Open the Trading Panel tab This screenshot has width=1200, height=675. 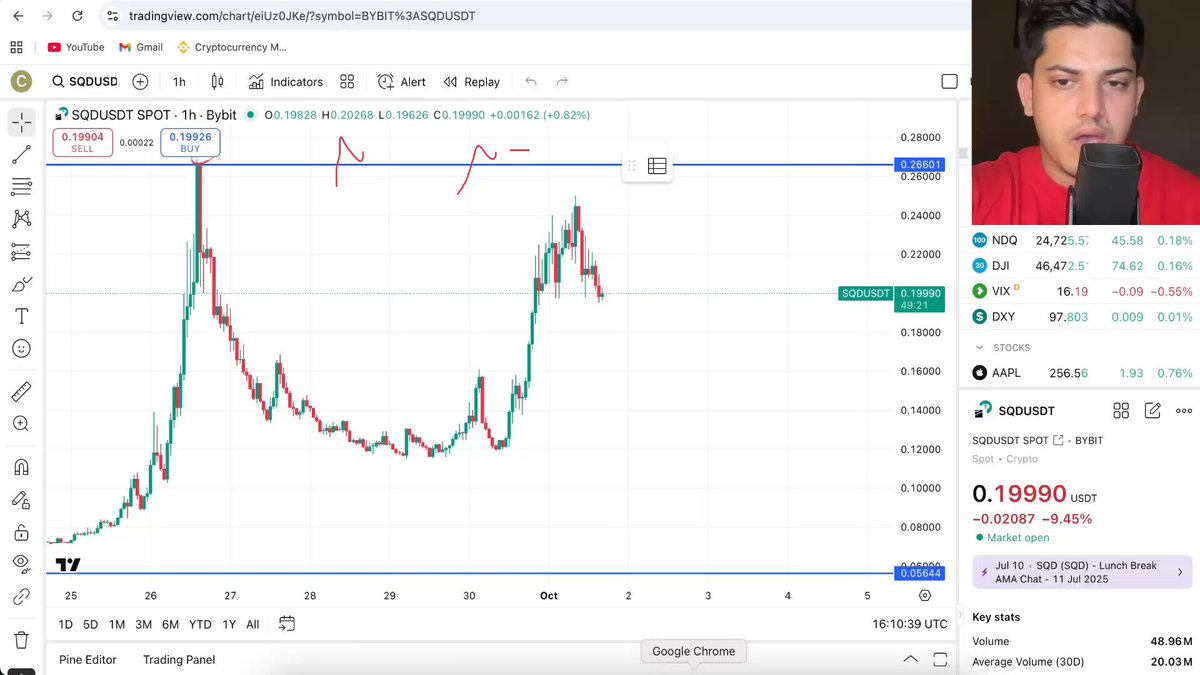[x=179, y=660]
